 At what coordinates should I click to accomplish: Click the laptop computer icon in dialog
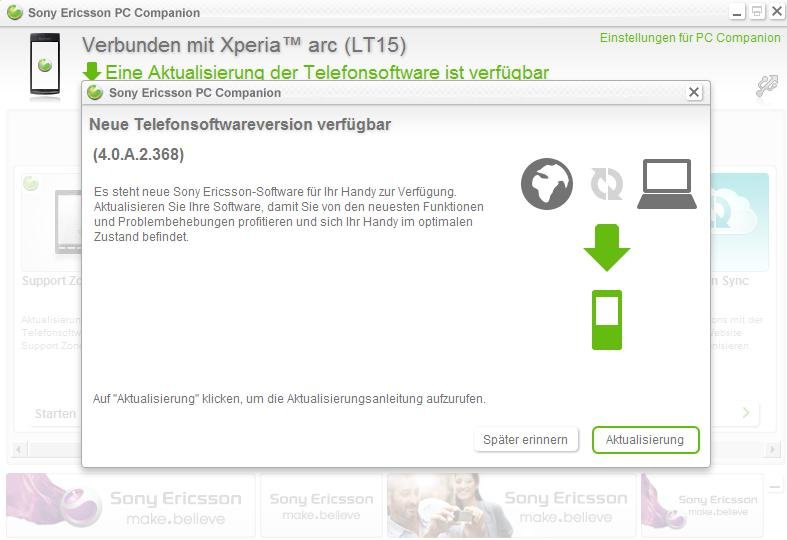(667, 184)
